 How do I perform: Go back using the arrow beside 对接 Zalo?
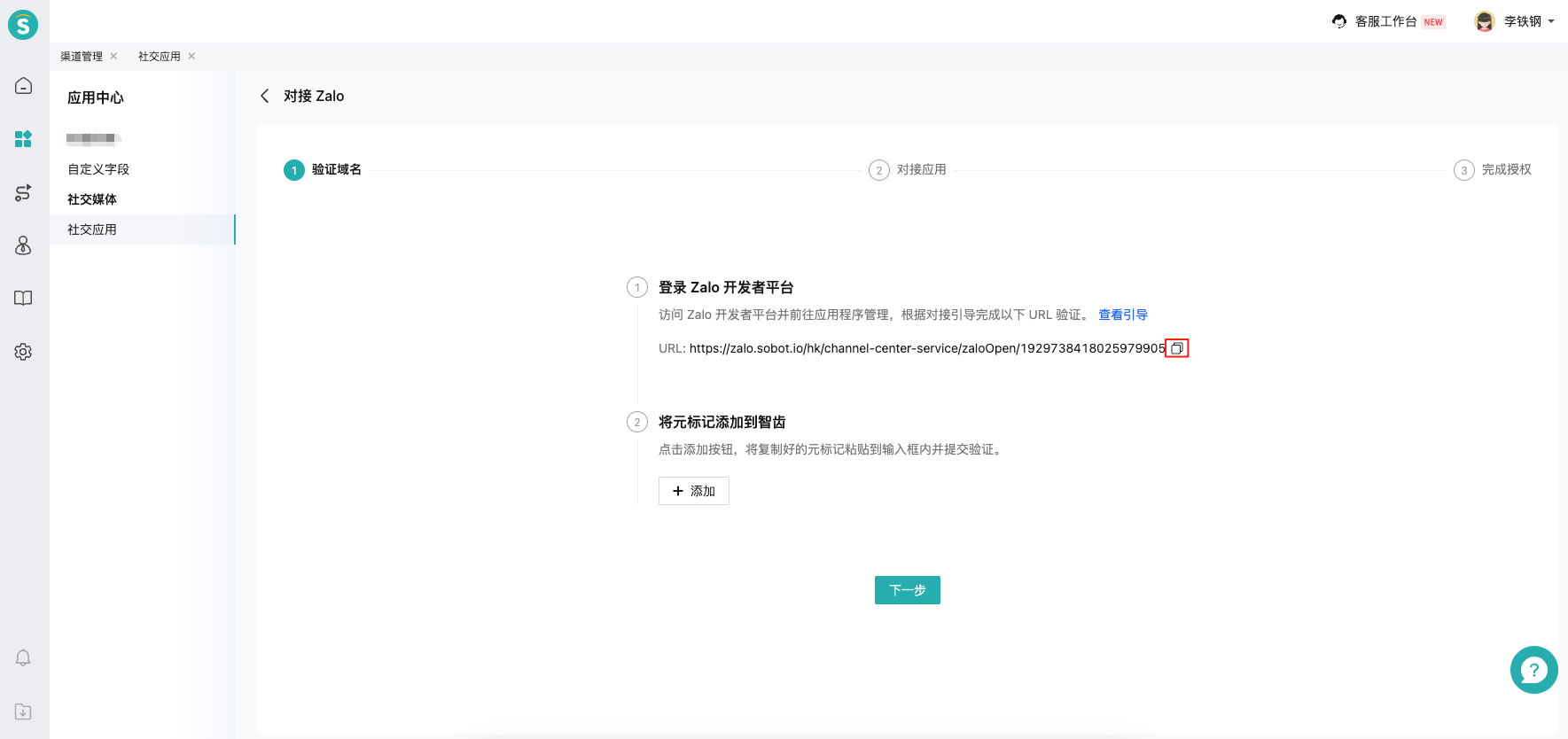tap(264, 96)
